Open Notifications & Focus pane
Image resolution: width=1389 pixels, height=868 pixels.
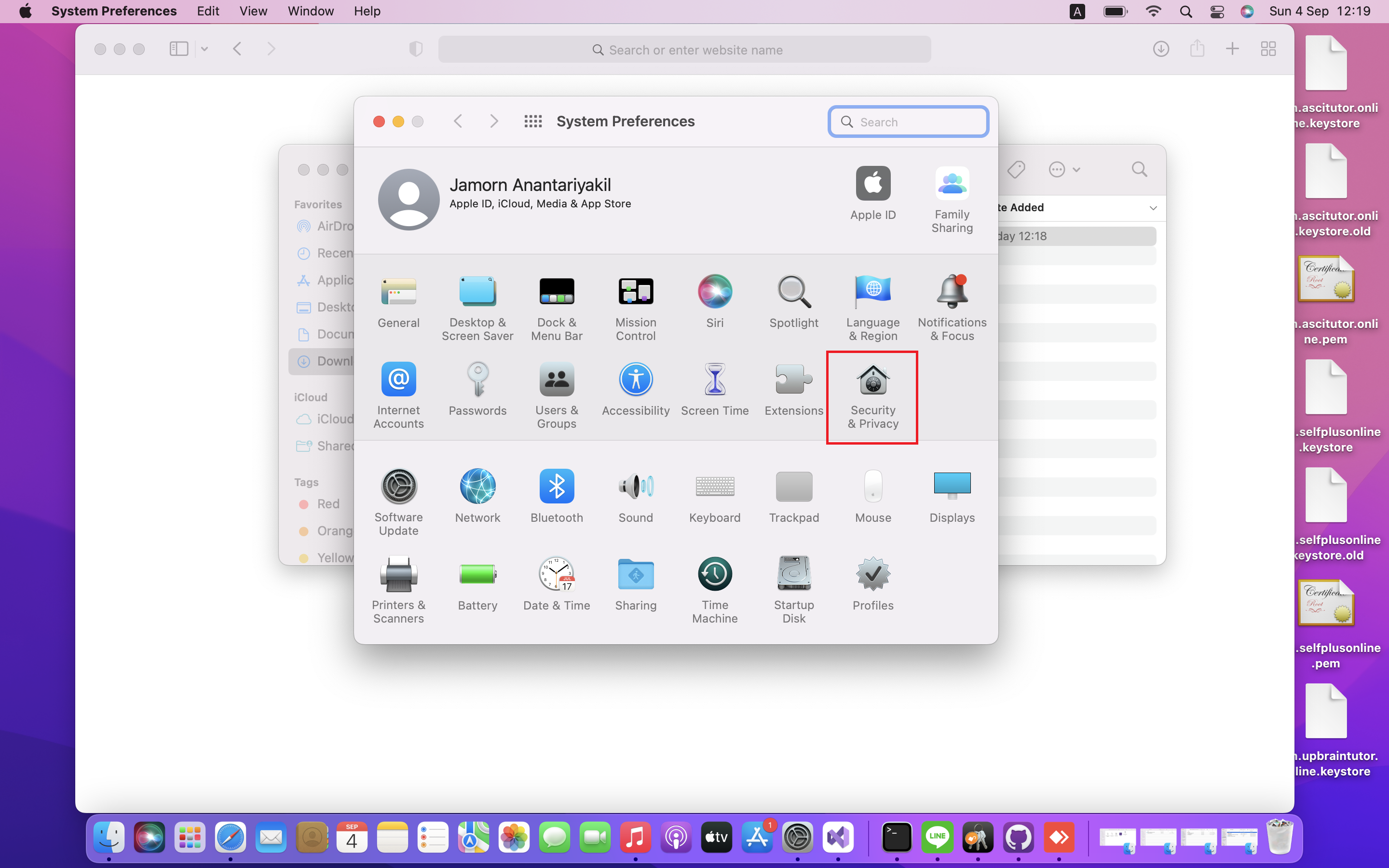(952, 309)
